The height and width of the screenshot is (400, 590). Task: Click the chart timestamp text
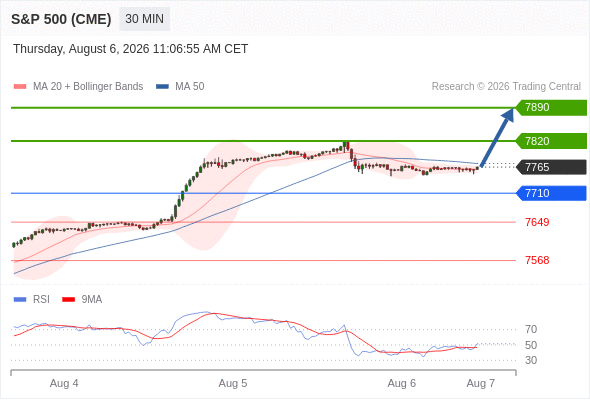pyautogui.click(x=131, y=49)
